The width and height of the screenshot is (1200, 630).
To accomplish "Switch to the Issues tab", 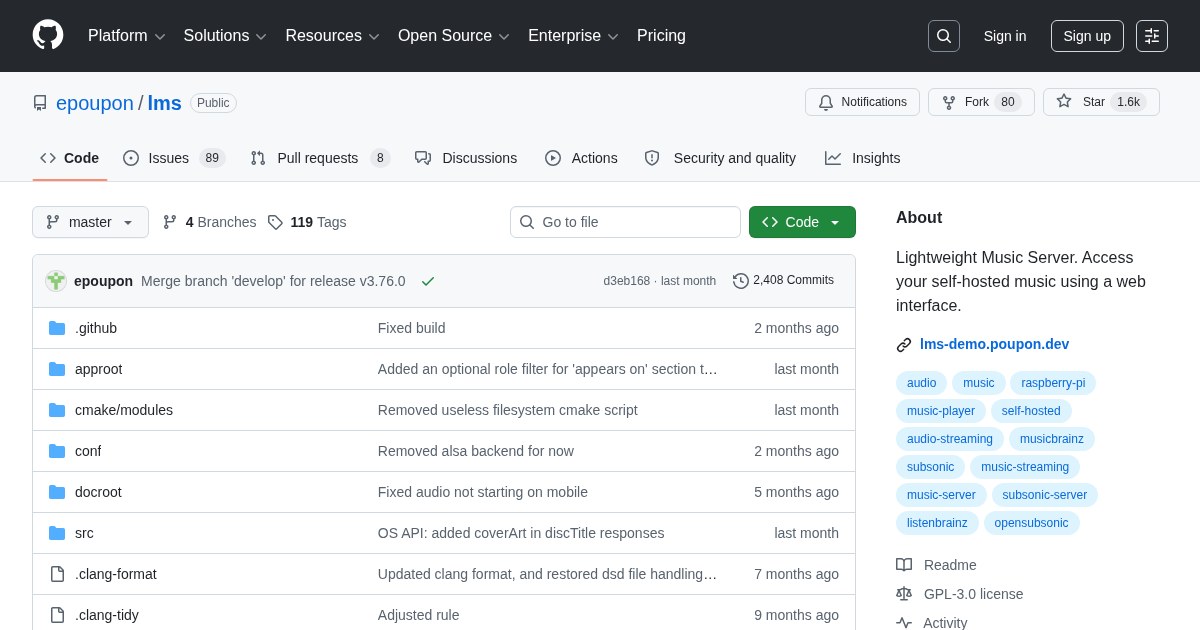I will (174, 158).
